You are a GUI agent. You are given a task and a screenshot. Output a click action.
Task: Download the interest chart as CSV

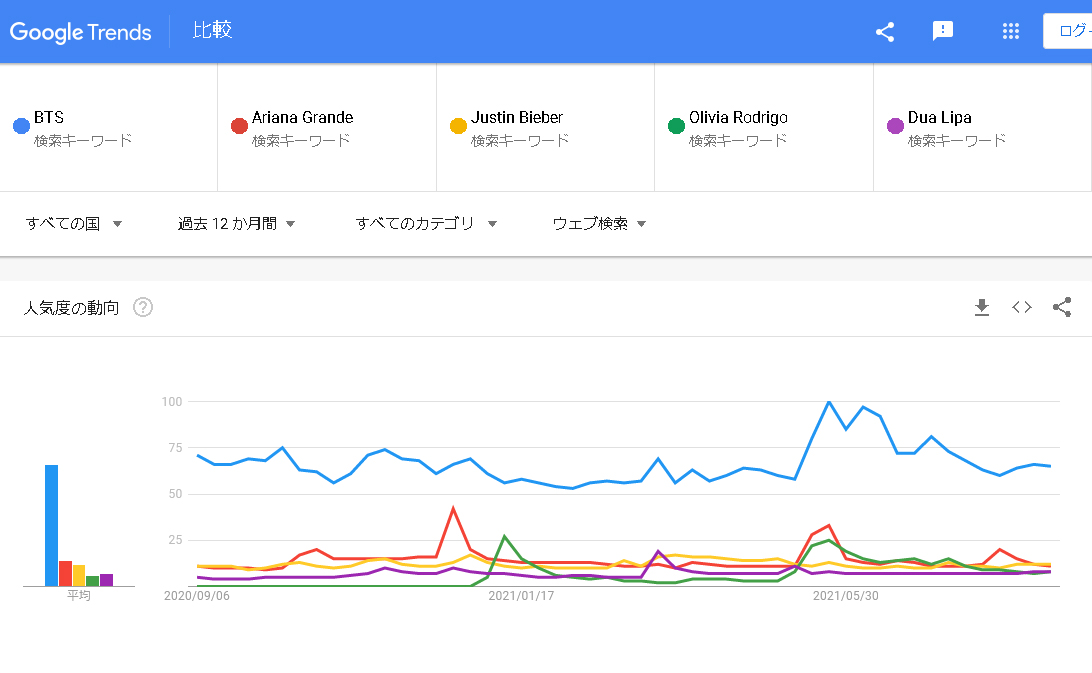tap(982, 308)
